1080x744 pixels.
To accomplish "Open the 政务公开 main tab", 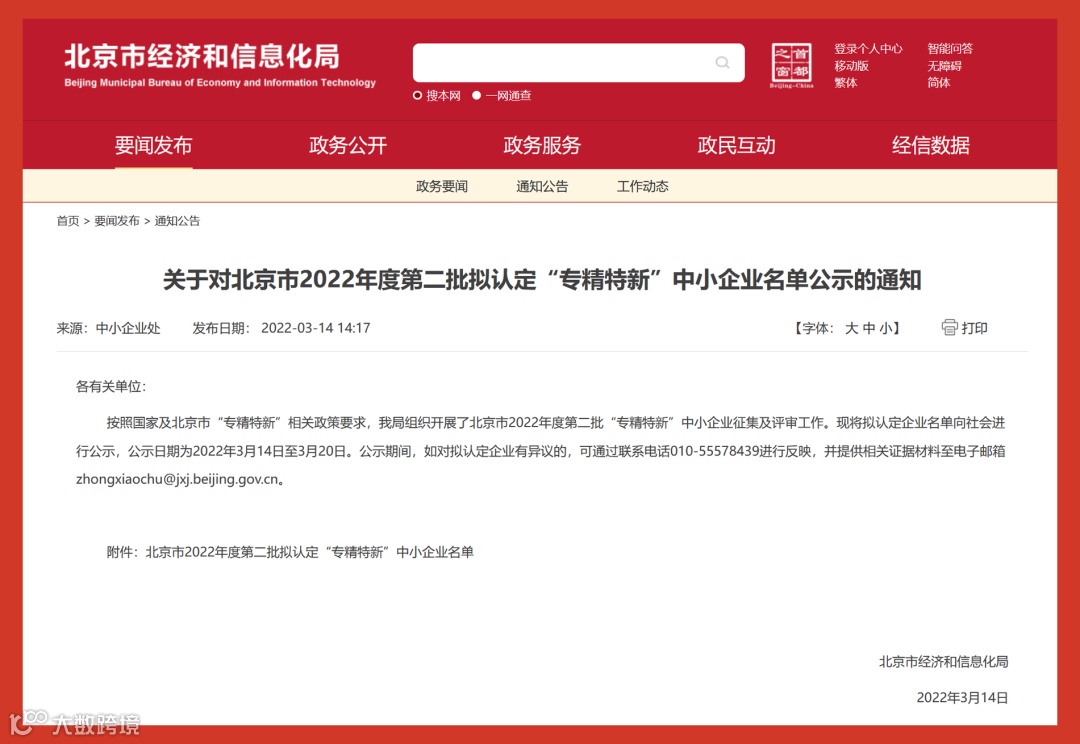I will coord(348,145).
